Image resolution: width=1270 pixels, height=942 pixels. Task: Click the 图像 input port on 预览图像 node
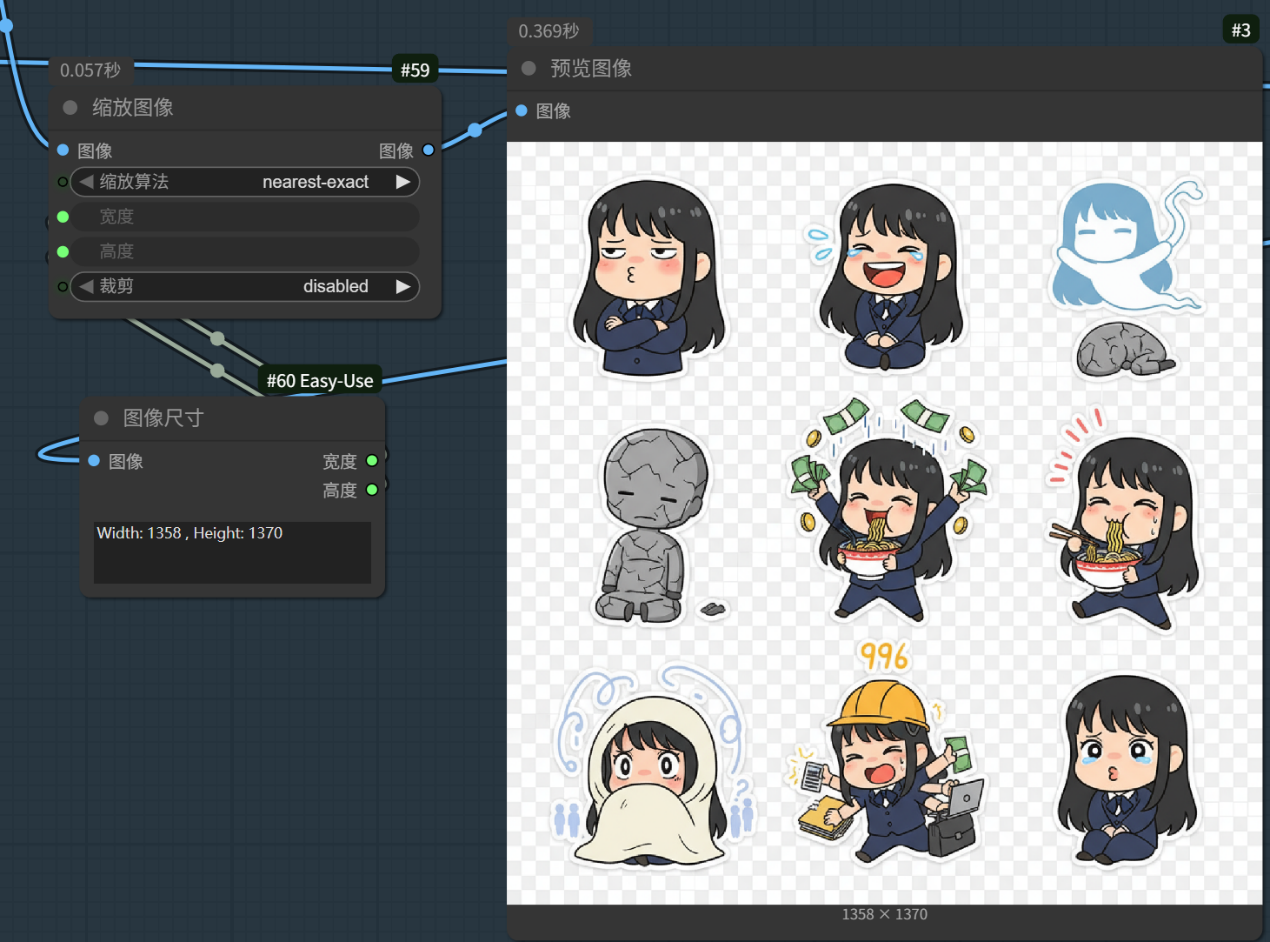pos(521,111)
